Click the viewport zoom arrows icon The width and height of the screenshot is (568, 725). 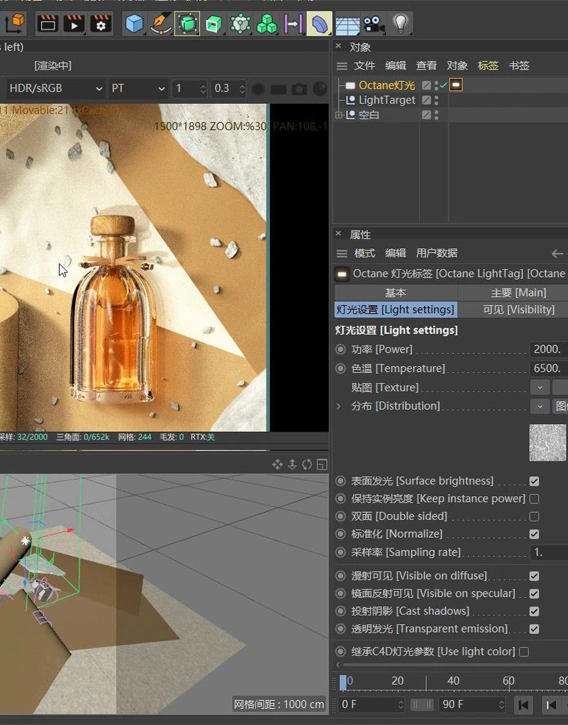pyautogui.click(x=292, y=464)
